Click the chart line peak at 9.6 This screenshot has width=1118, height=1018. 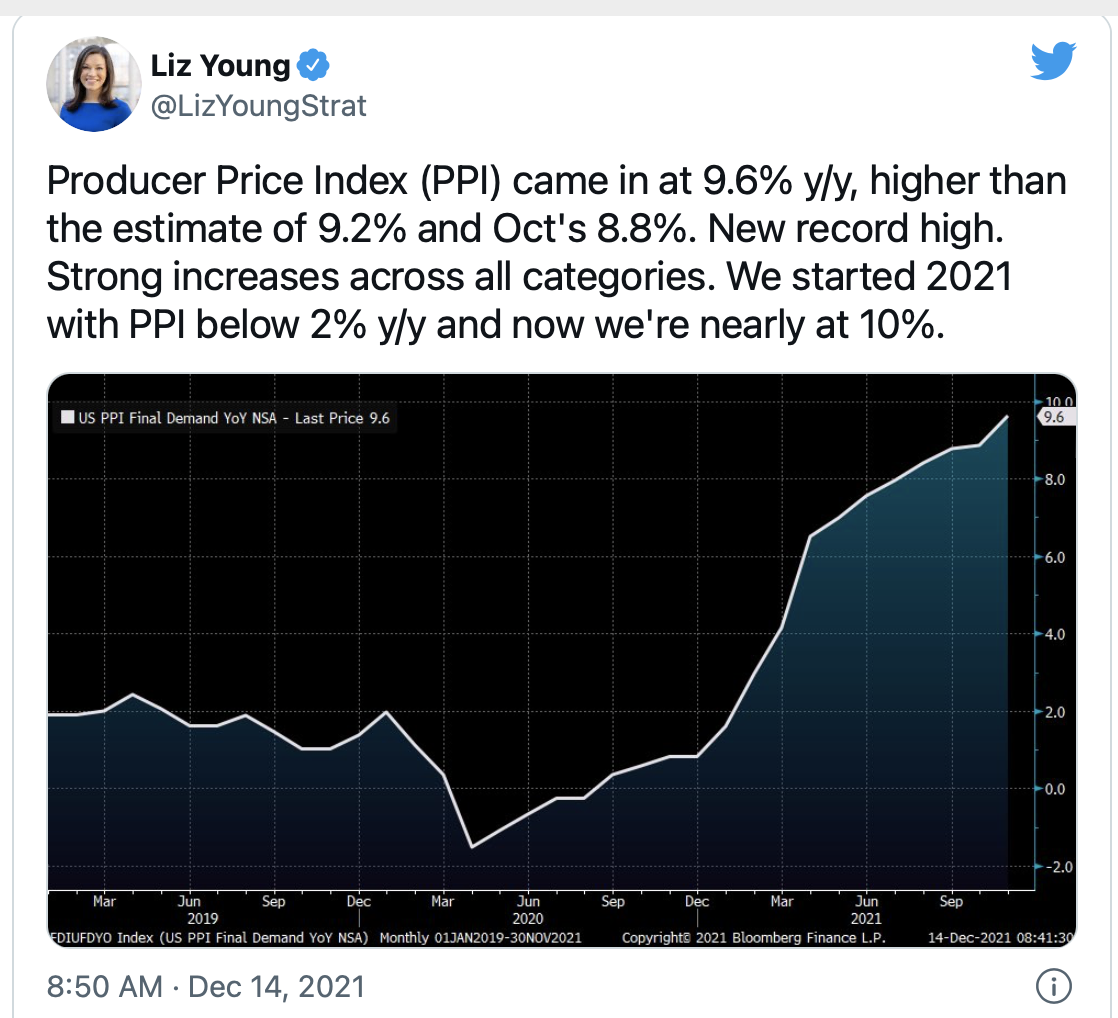click(x=1007, y=416)
